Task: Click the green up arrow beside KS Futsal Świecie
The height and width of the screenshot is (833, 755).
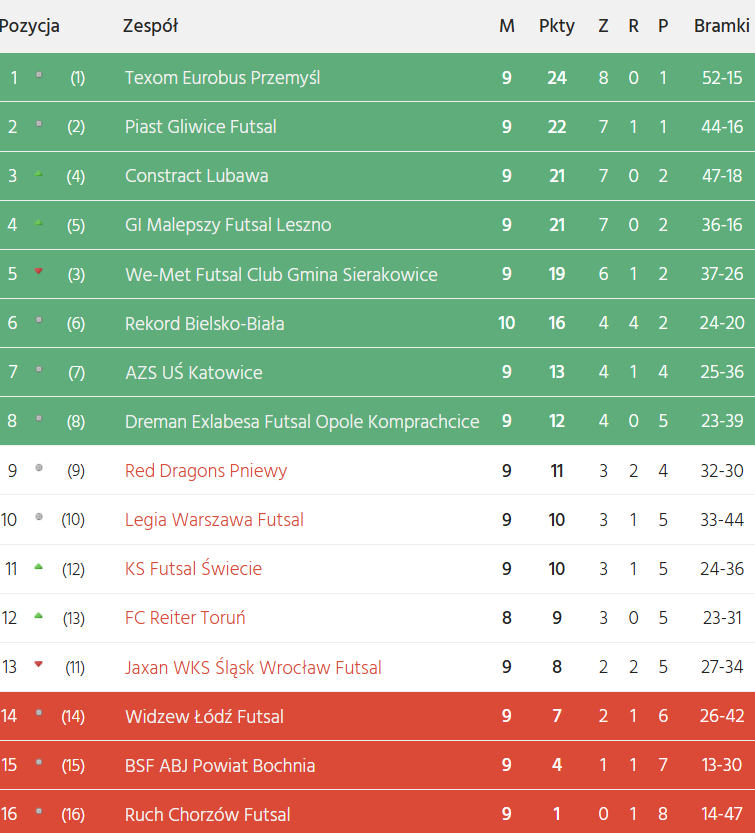Action: point(39,567)
